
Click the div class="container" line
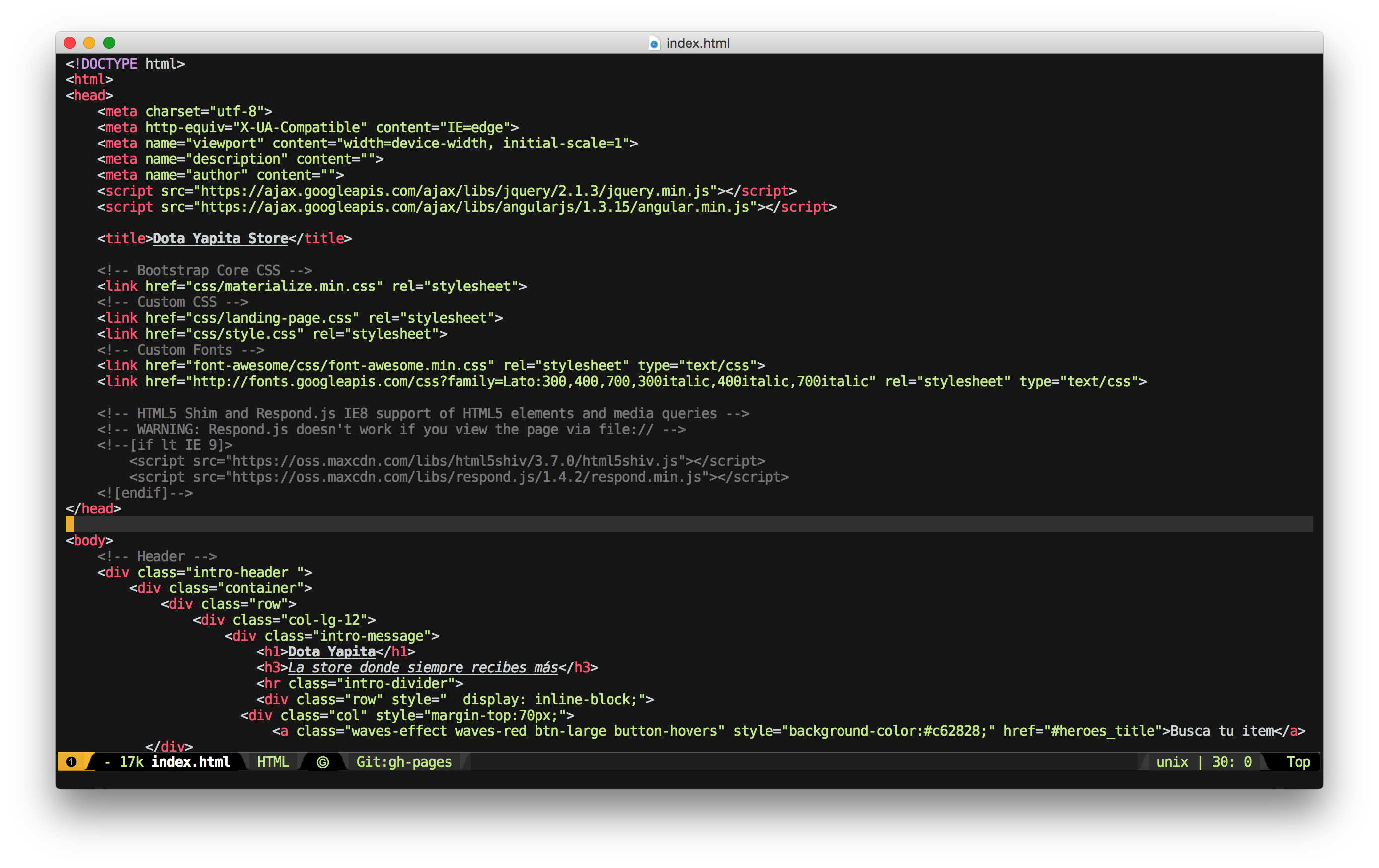[221, 588]
